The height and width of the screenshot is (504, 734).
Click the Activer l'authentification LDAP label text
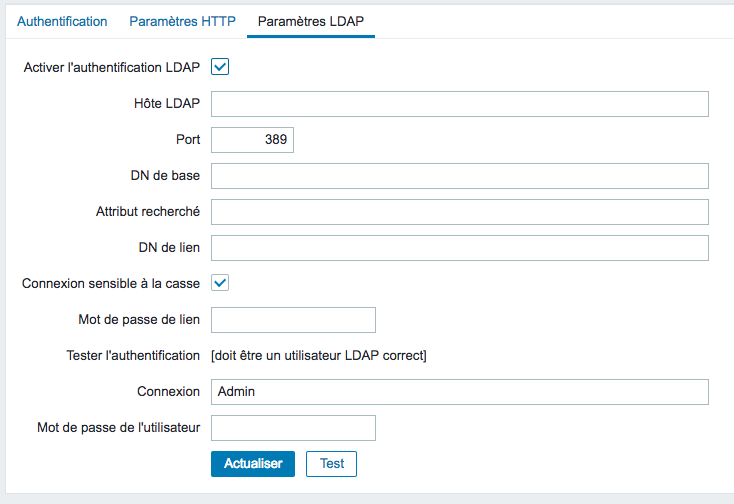coord(112,67)
